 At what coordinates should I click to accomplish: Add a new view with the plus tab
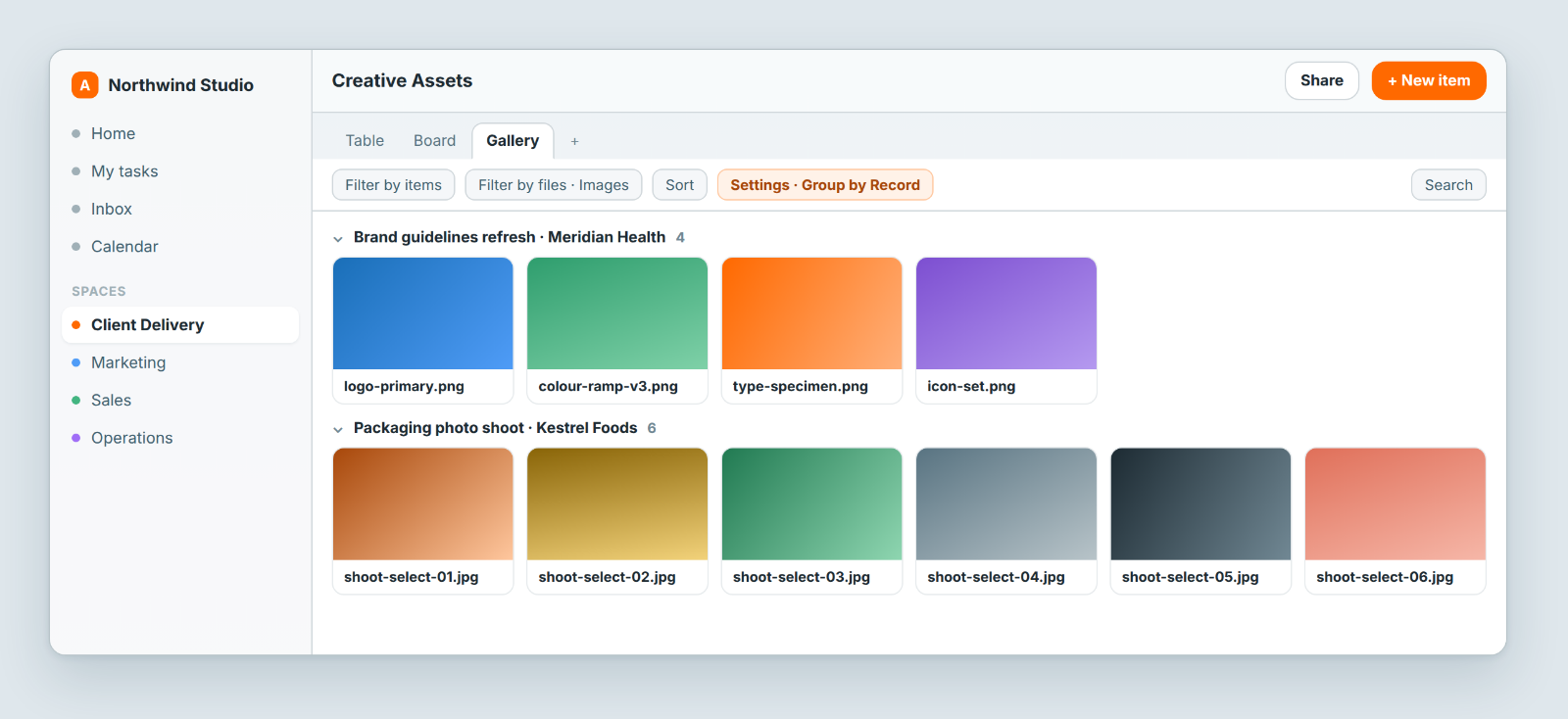coord(575,141)
